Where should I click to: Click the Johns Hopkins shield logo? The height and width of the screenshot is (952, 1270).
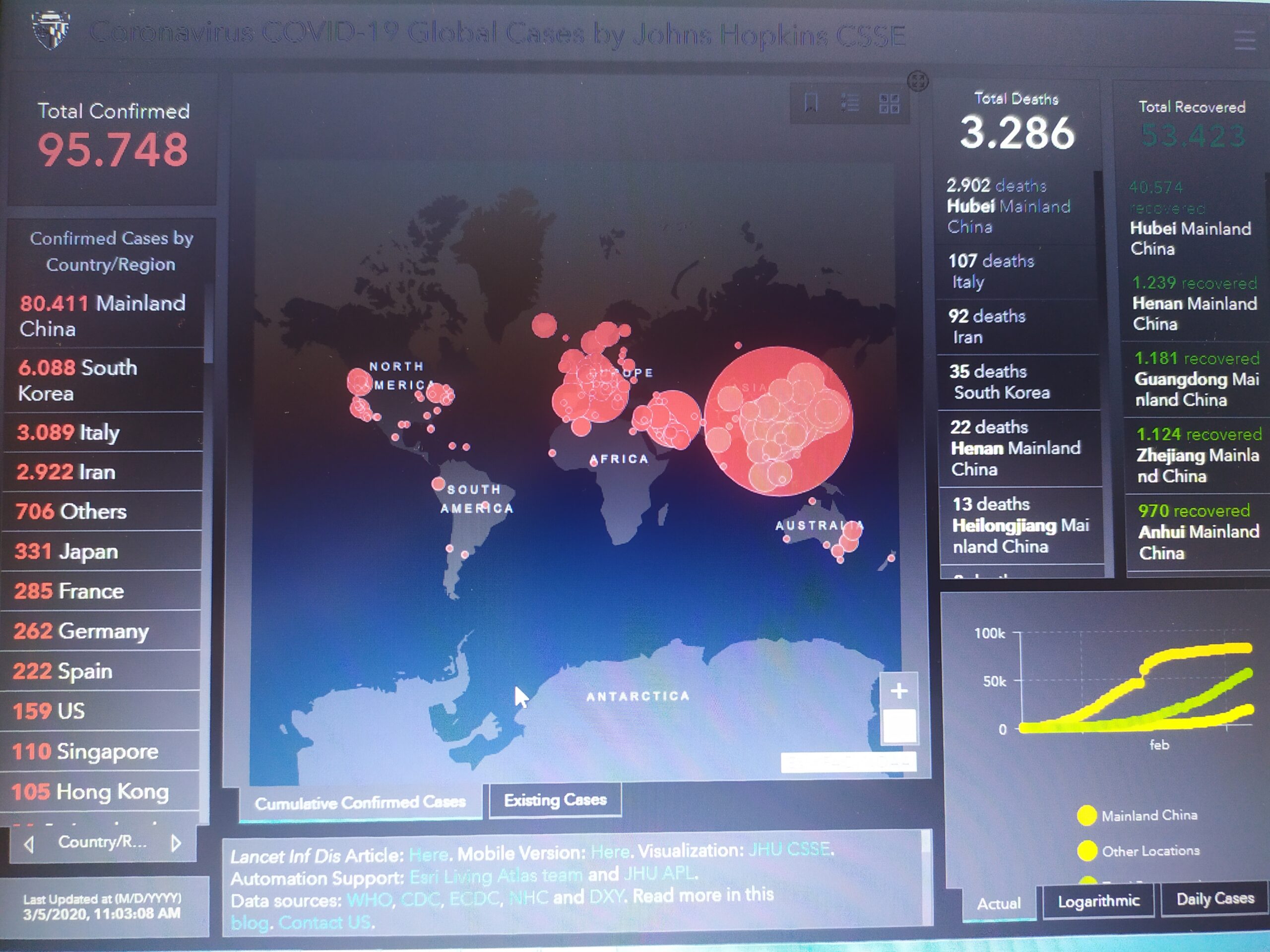[x=52, y=30]
